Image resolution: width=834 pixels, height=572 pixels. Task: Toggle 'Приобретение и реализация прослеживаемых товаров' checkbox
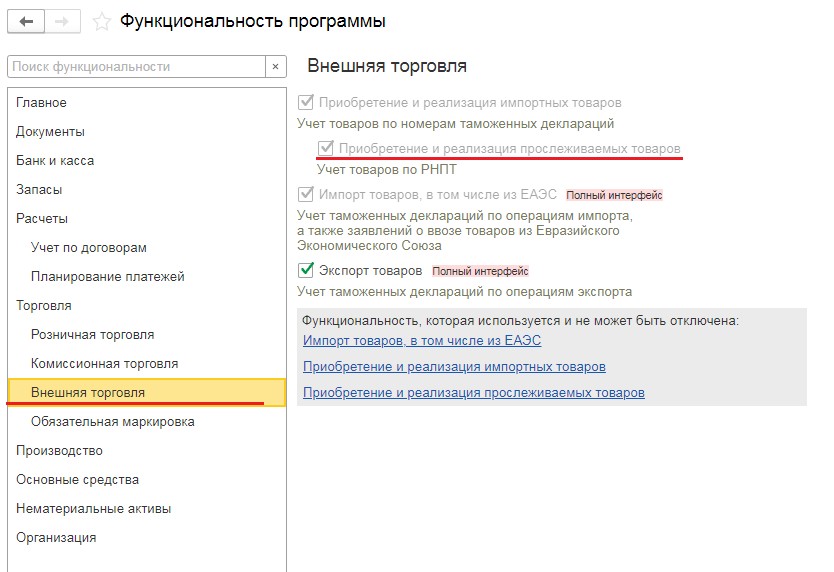click(x=326, y=148)
